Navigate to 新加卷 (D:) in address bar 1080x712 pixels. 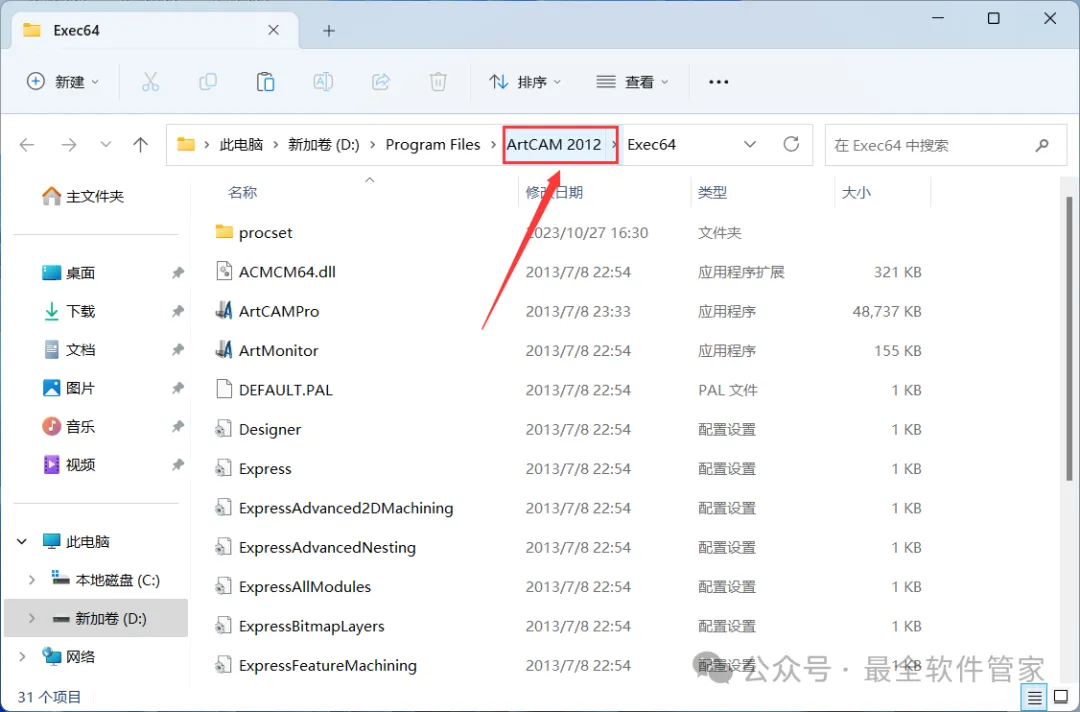tap(324, 145)
